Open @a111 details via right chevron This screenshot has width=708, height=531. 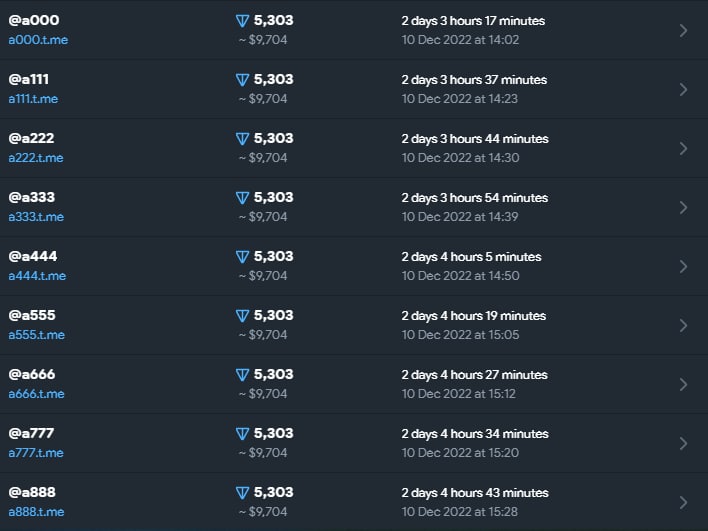pyautogui.click(x=683, y=89)
